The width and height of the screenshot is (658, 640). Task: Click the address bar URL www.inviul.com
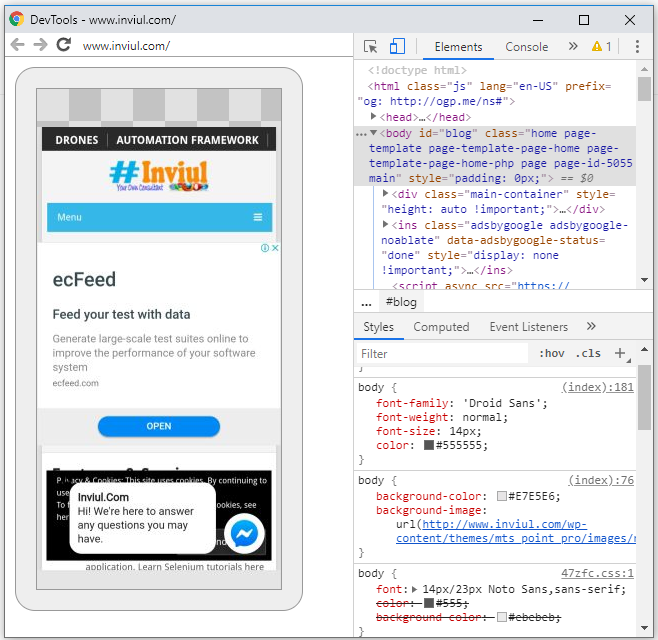tap(126, 46)
